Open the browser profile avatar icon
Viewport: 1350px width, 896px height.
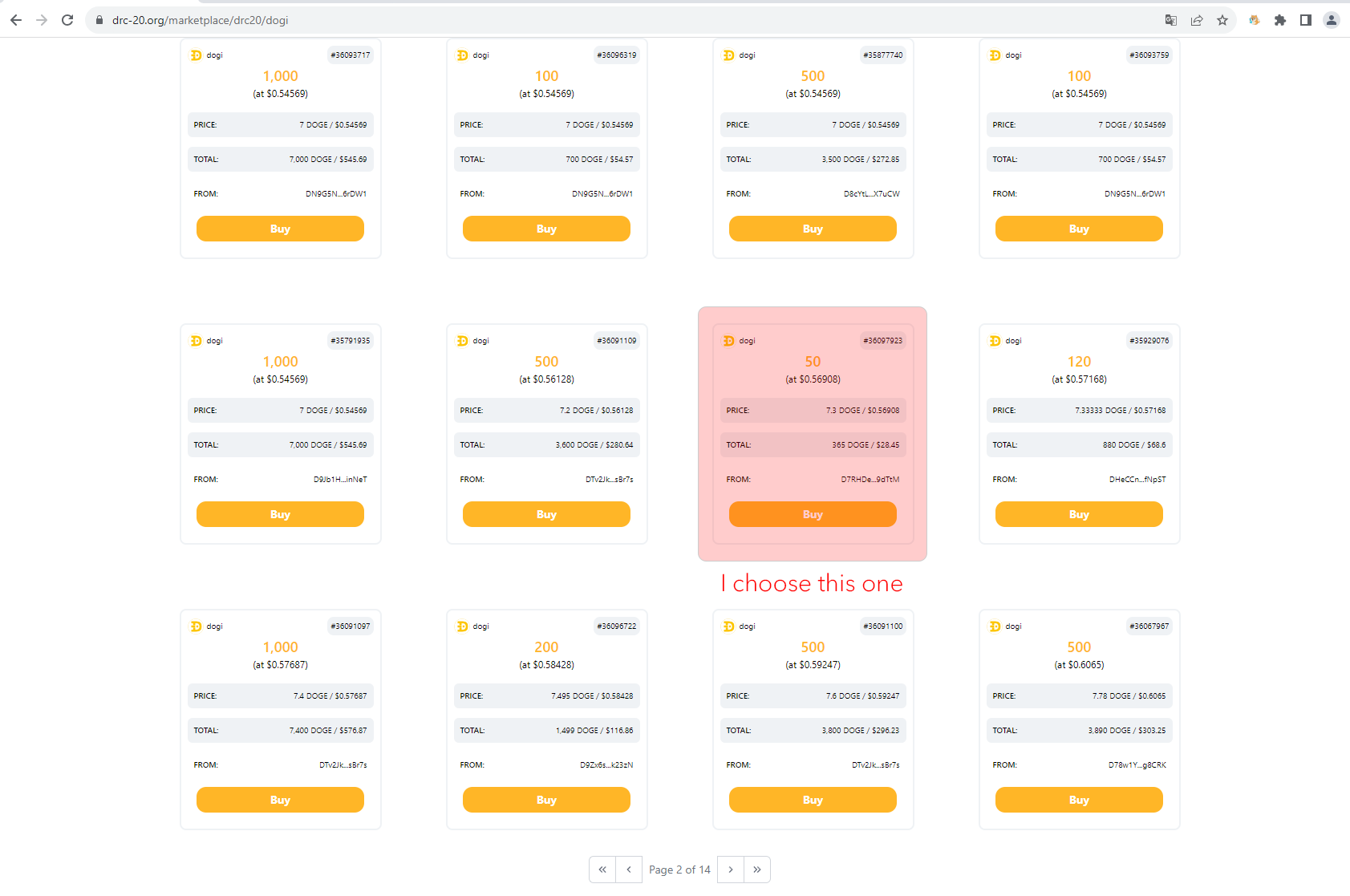pos(1331,20)
